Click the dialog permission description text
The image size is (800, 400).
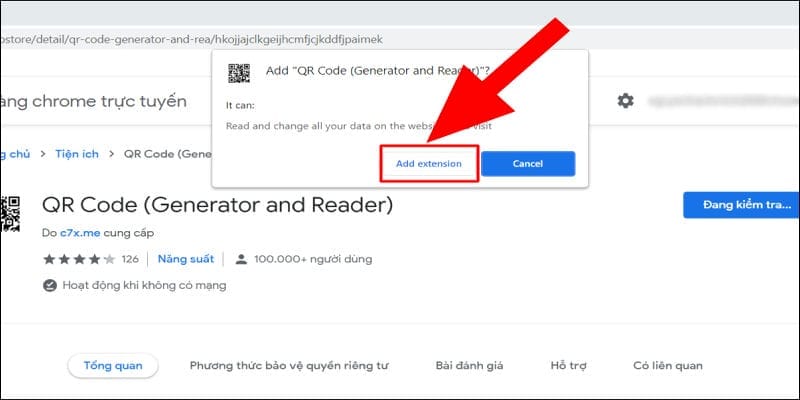click(359, 126)
